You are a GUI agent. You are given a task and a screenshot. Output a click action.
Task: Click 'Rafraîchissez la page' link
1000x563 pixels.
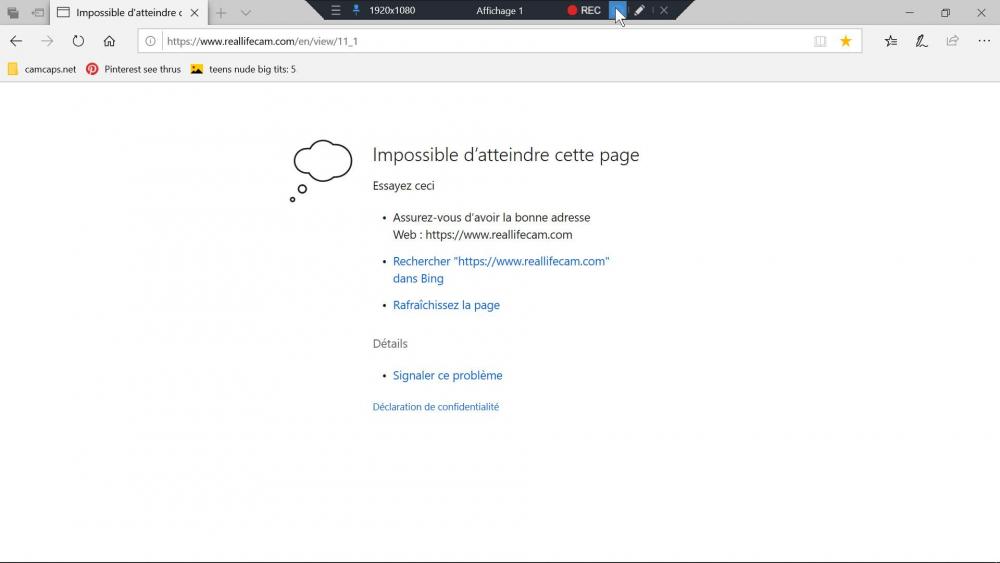click(446, 305)
